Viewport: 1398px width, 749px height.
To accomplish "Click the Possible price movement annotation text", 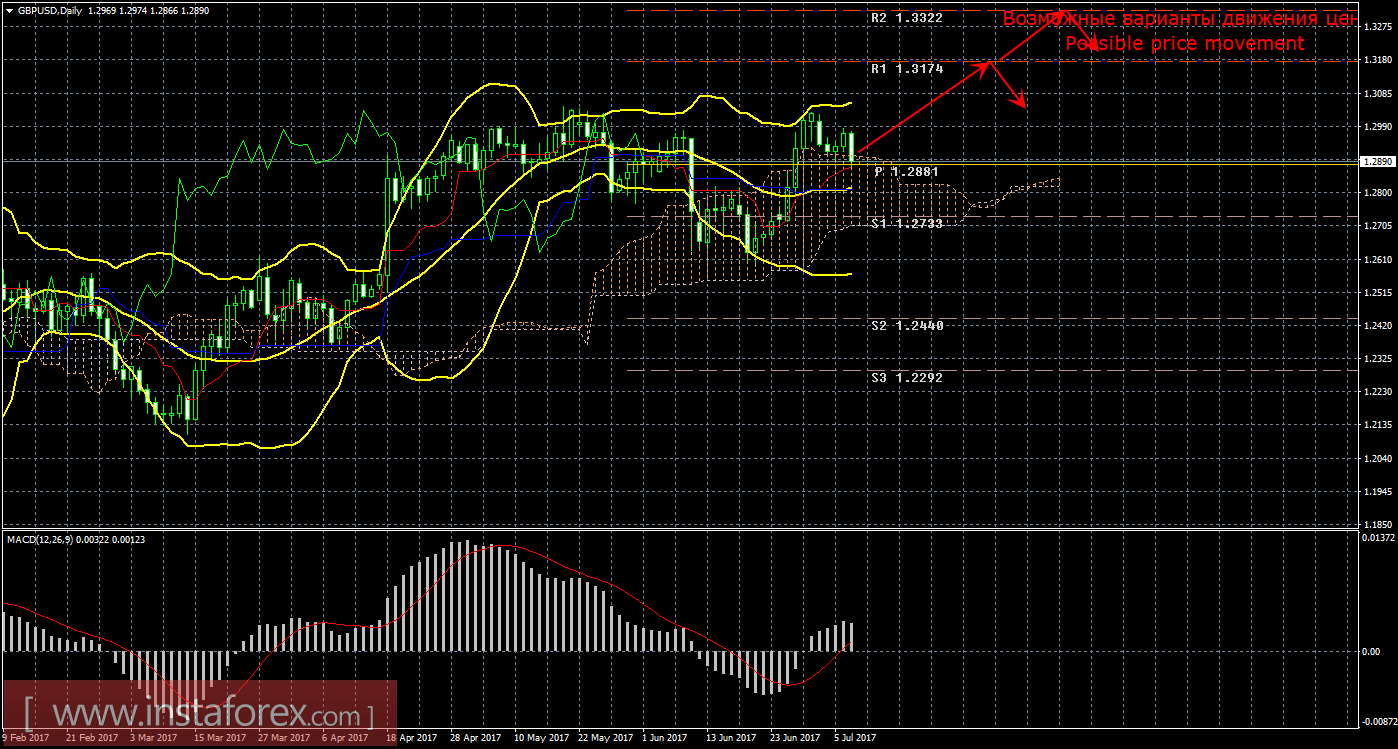I will point(1186,43).
